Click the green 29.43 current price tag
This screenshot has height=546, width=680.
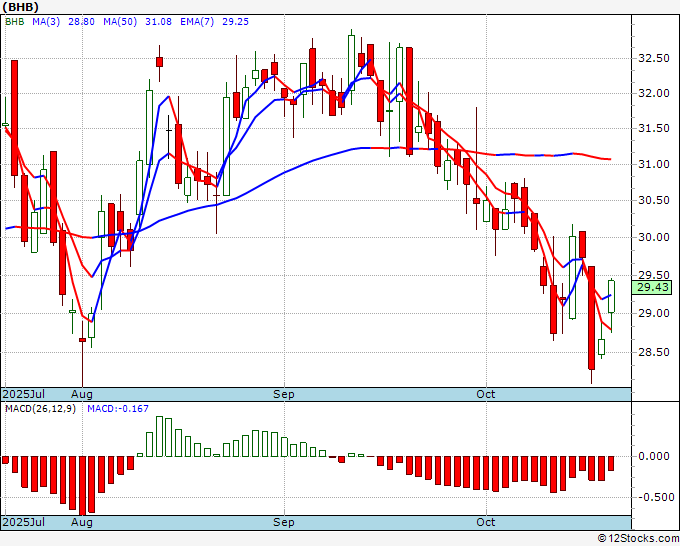[652, 287]
